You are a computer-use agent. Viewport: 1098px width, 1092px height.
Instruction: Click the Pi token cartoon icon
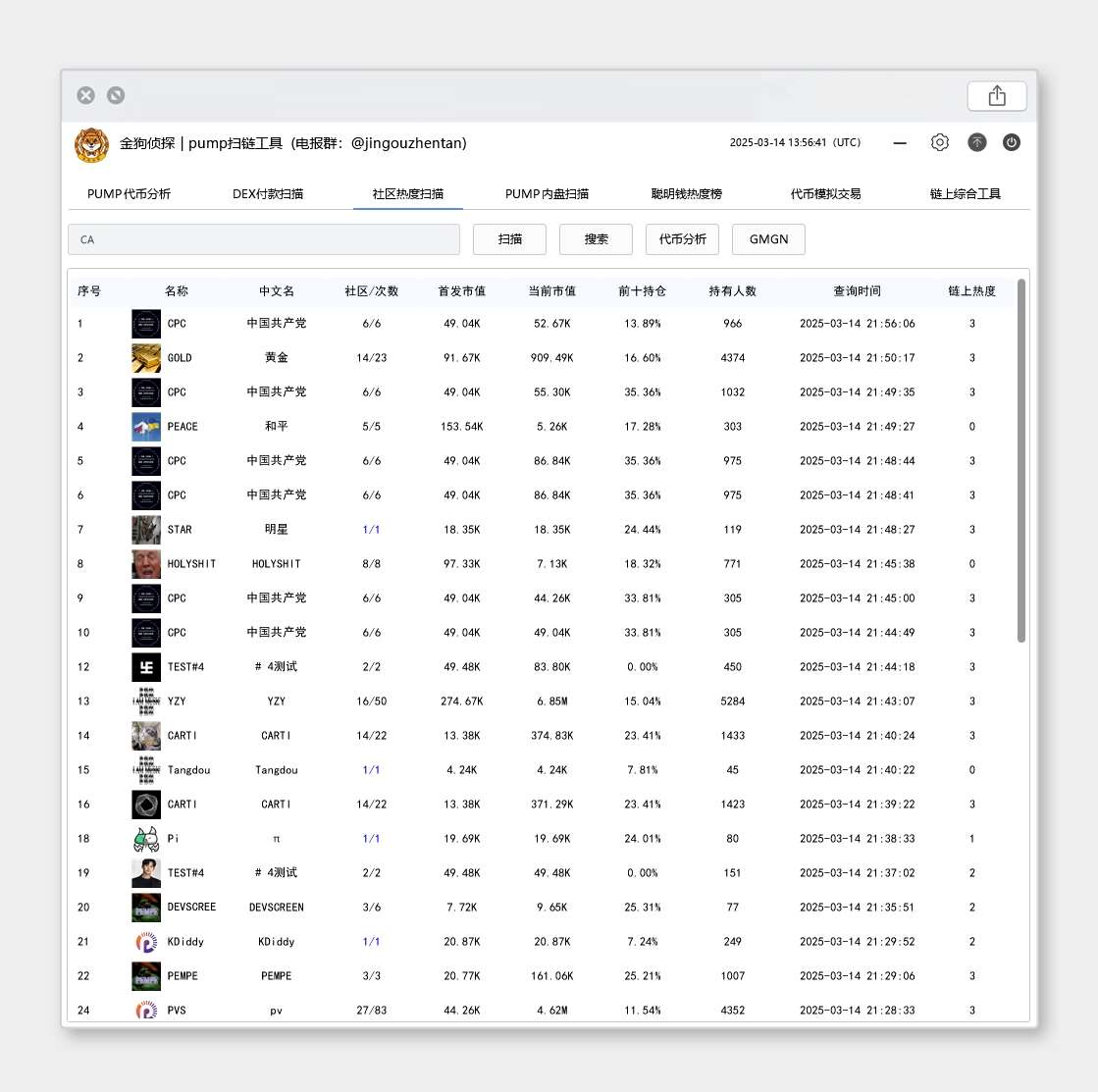pyautogui.click(x=146, y=839)
